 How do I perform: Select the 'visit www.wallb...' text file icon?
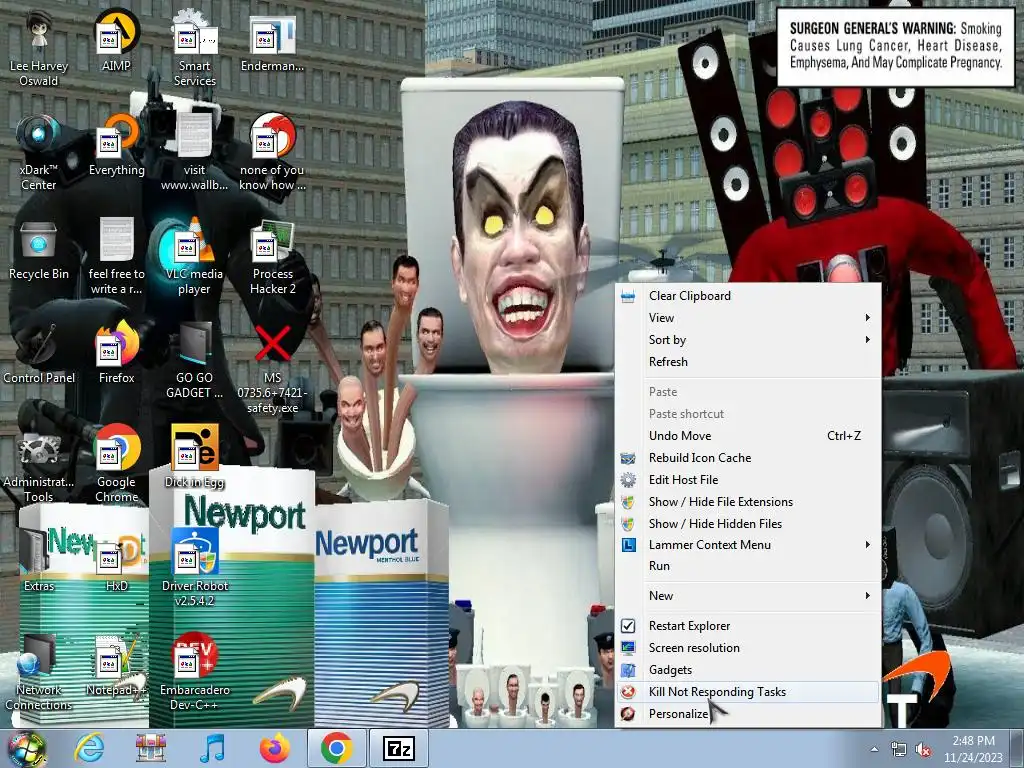tap(195, 153)
